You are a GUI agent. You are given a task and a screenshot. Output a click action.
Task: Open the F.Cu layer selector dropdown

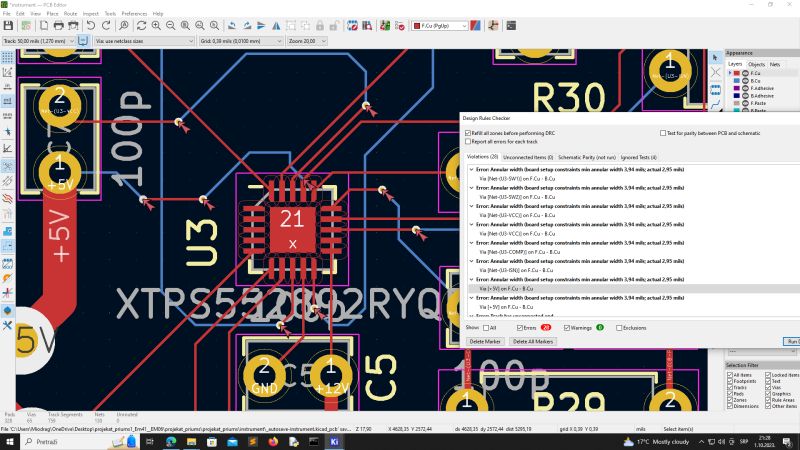click(440, 26)
